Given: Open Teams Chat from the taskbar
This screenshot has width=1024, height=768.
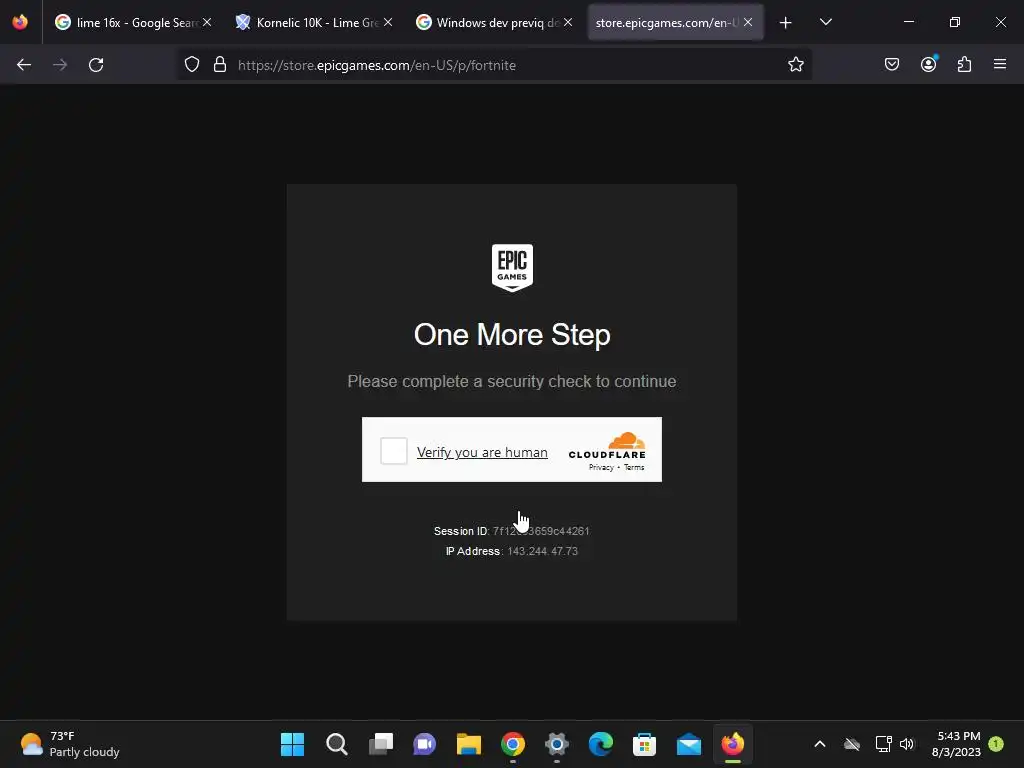Looking at the screenshot, I should (424, 744).
